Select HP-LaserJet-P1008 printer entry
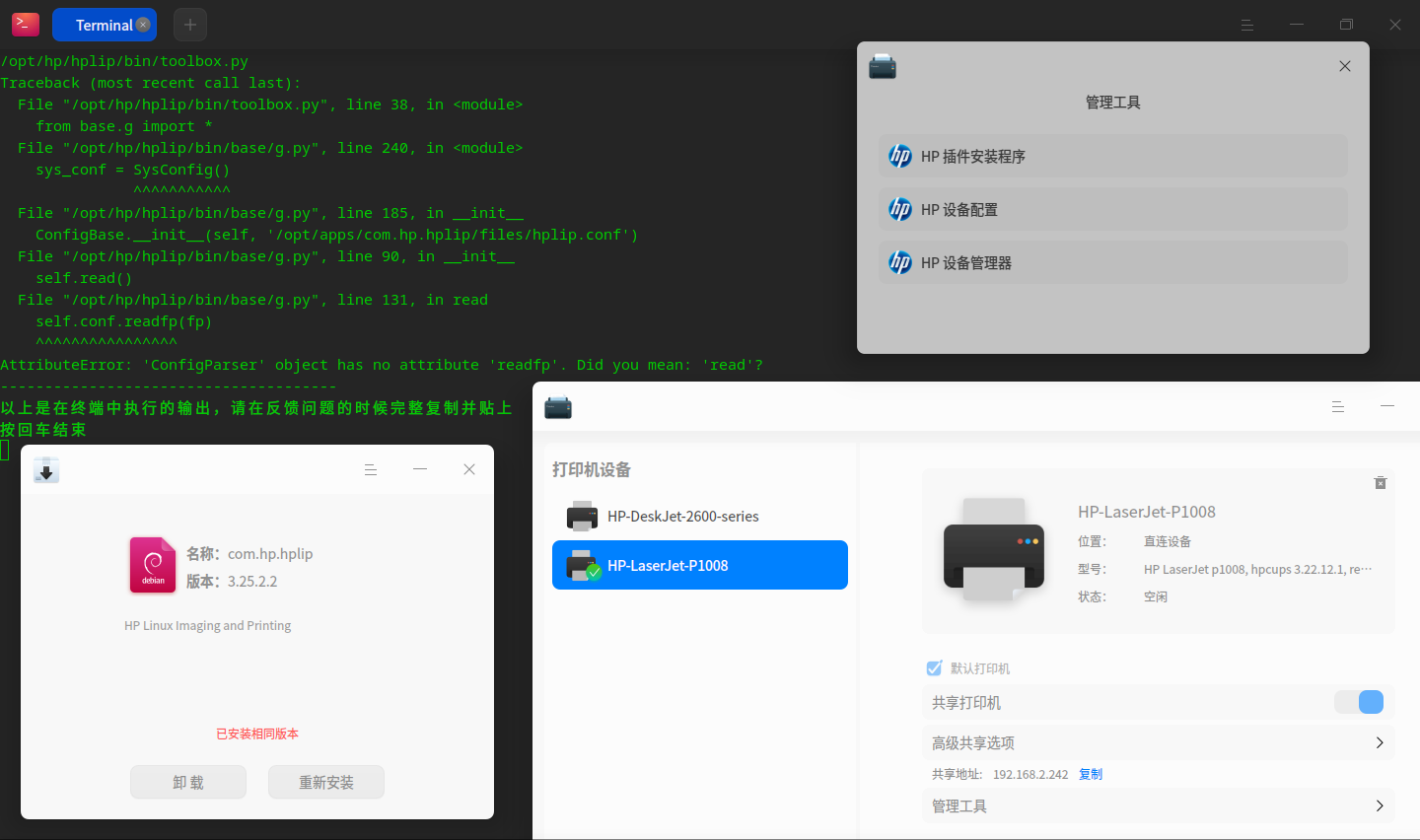The width and height of the screenshot is (1420, 840). click(x=700, y=565)
